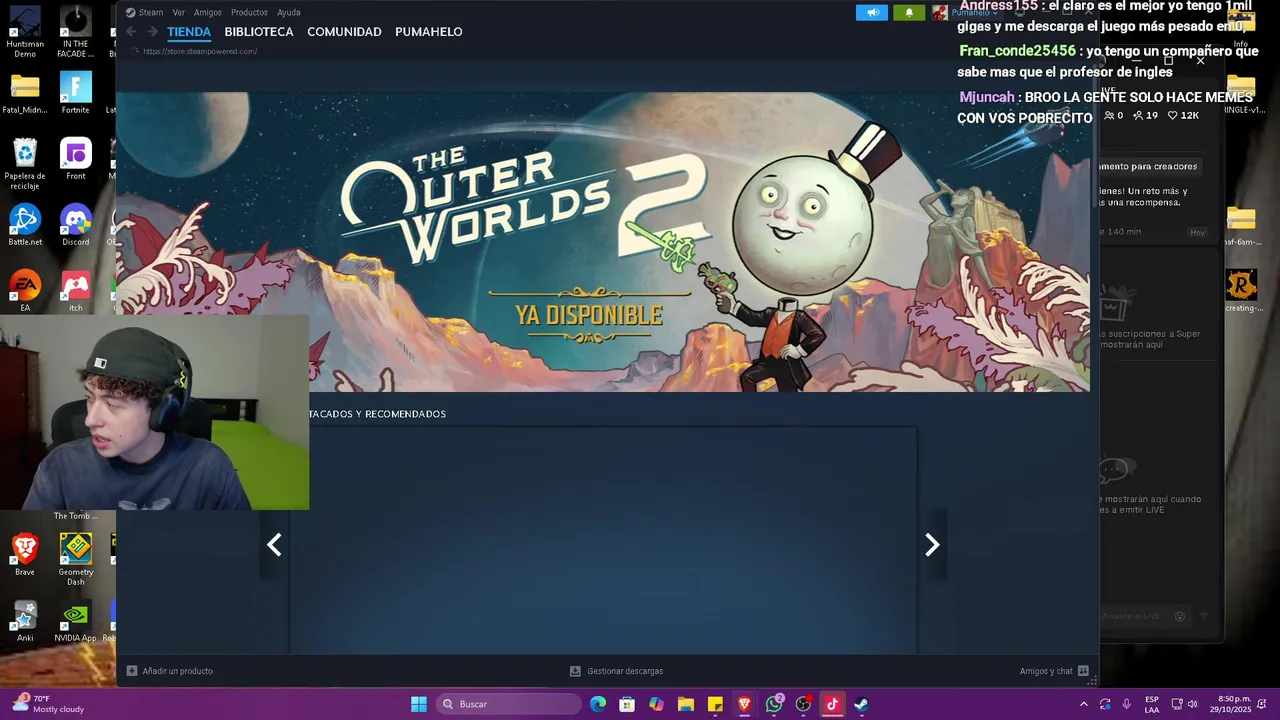Open Microsoft Edge from taskbar

[598, 704]
